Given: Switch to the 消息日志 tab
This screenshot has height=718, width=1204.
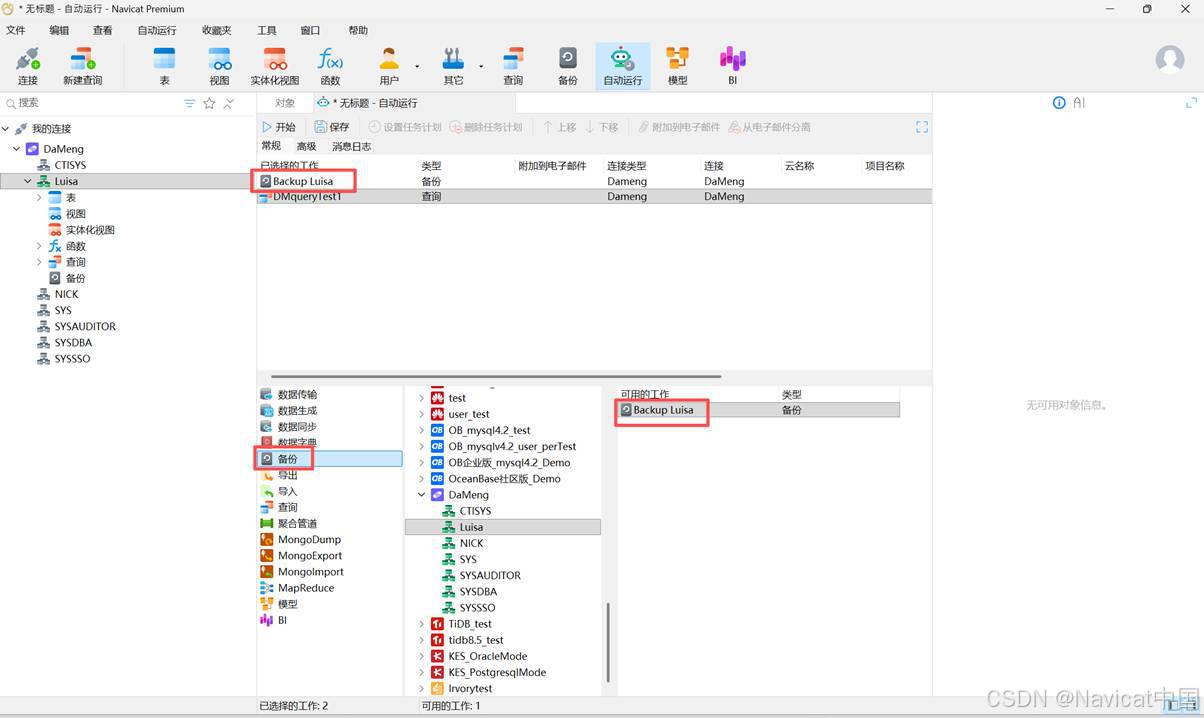Looking at the screenshot, I should pos(351,146).
